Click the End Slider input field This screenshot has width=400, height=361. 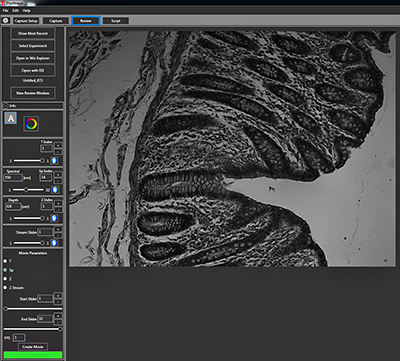pos(45,319)
